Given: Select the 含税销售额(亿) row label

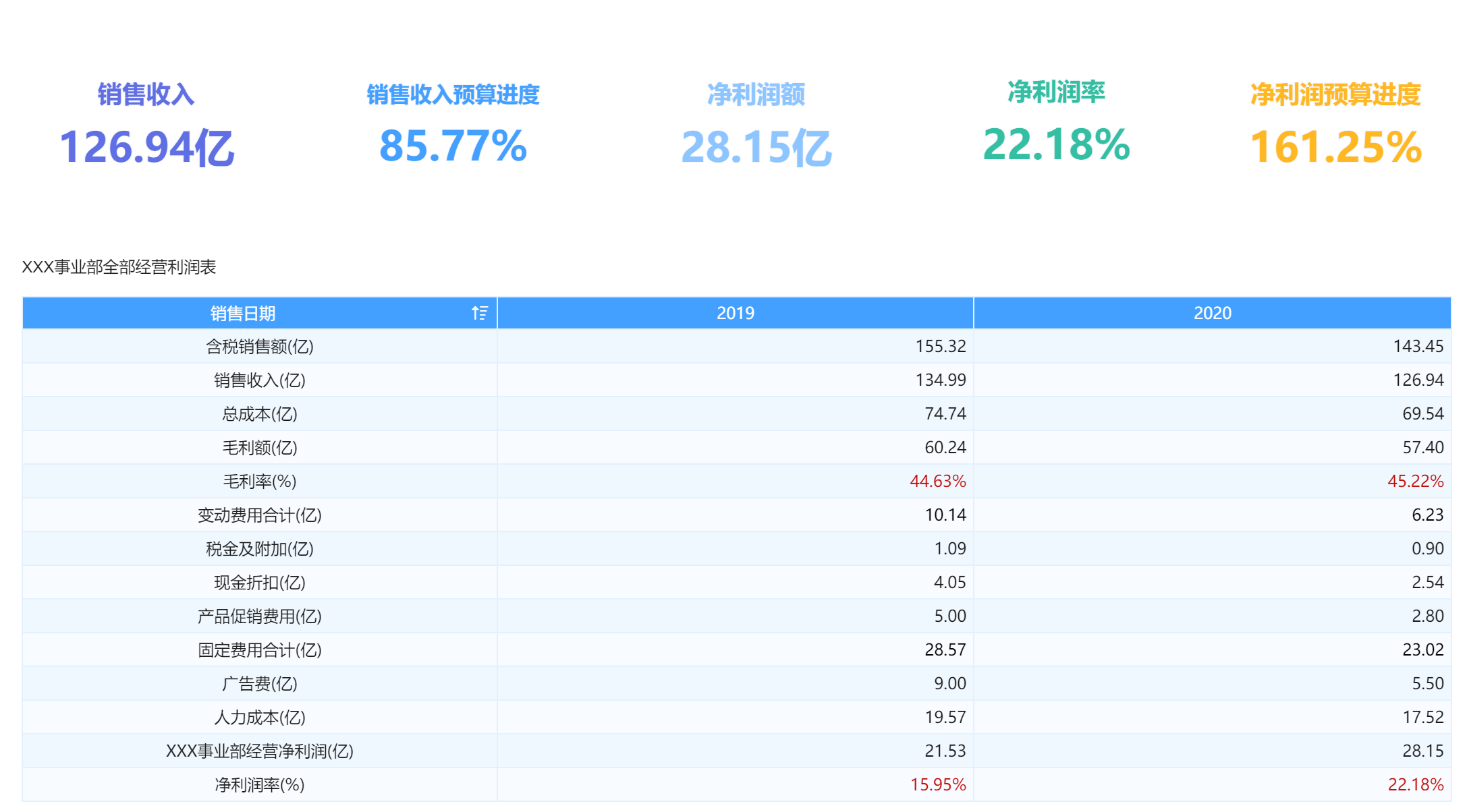Looking at the screenshot, I should pyautogui.click(x=260, y=347).
